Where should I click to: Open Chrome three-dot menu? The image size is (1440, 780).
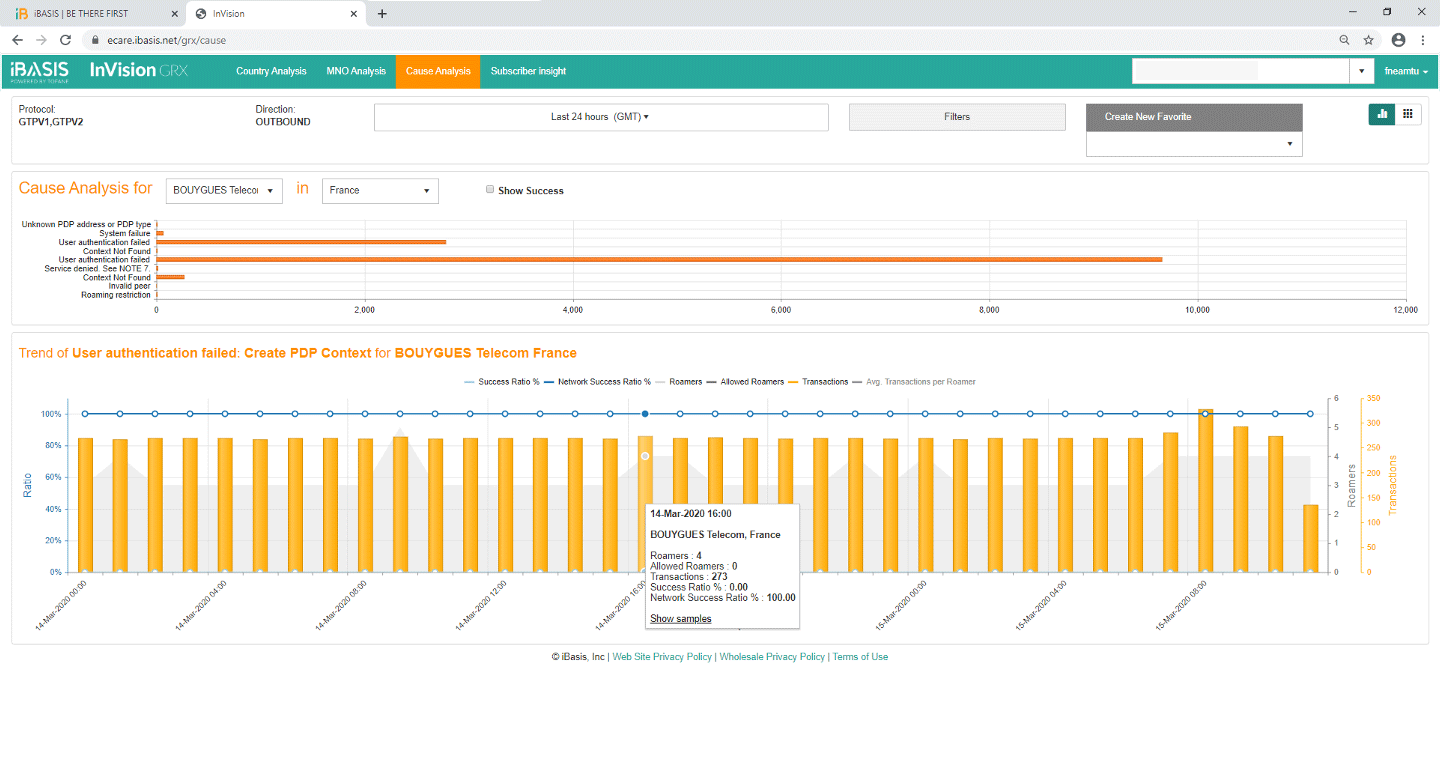[x=1422, y=40]
